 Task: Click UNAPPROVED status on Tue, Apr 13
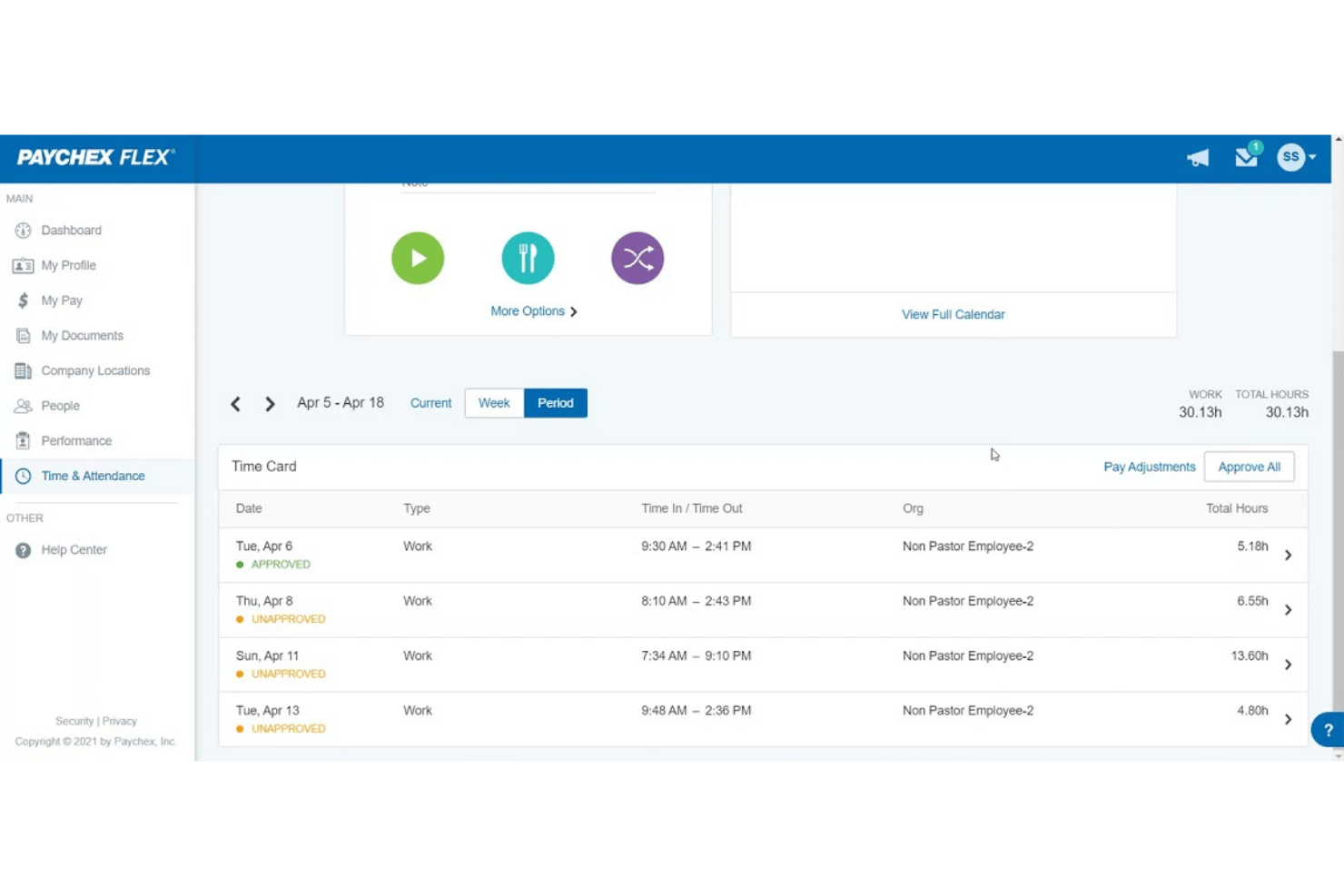pyautogui.click(x=288, y=728)
